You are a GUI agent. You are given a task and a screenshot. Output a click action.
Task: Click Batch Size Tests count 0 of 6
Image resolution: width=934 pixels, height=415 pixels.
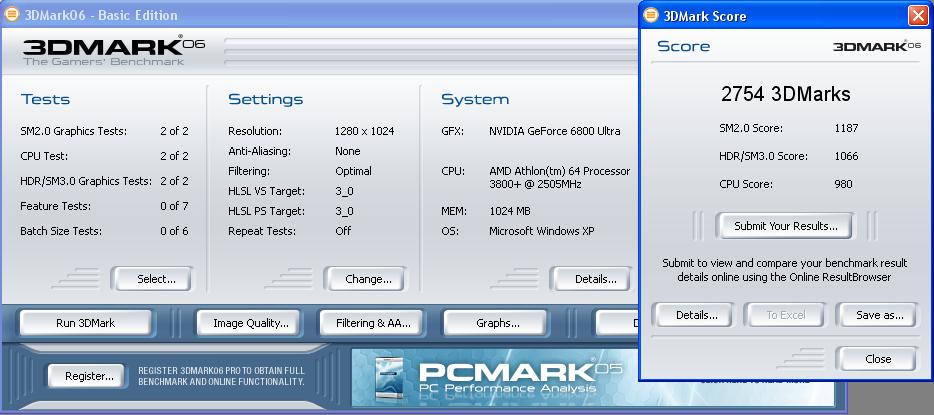[x=174, y=231]
